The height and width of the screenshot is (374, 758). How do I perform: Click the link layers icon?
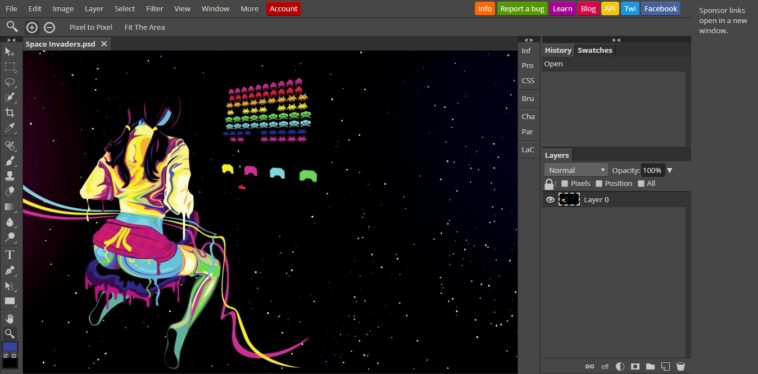coord(589,366)
